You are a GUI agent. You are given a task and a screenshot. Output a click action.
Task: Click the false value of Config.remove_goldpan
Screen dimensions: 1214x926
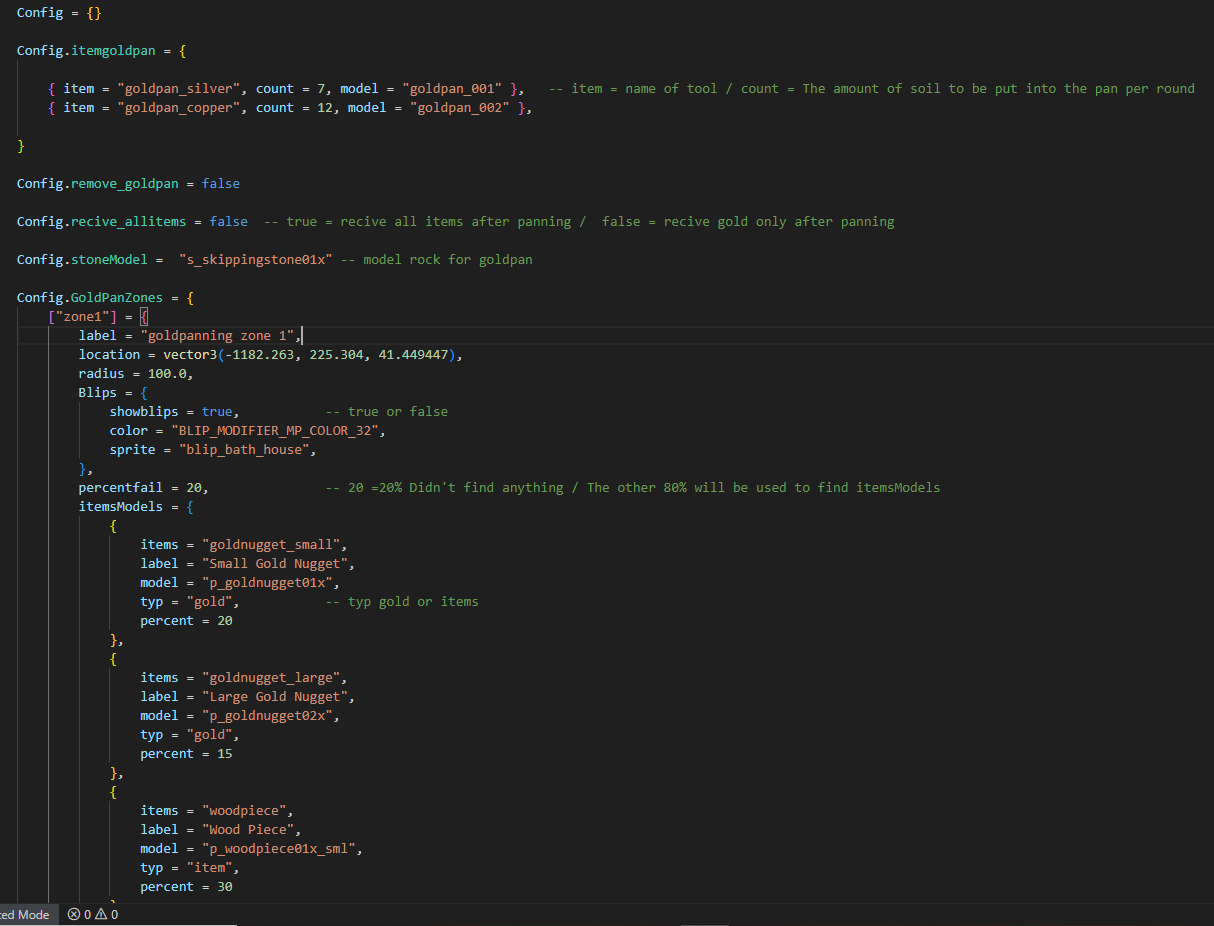(x=220, y=184)
